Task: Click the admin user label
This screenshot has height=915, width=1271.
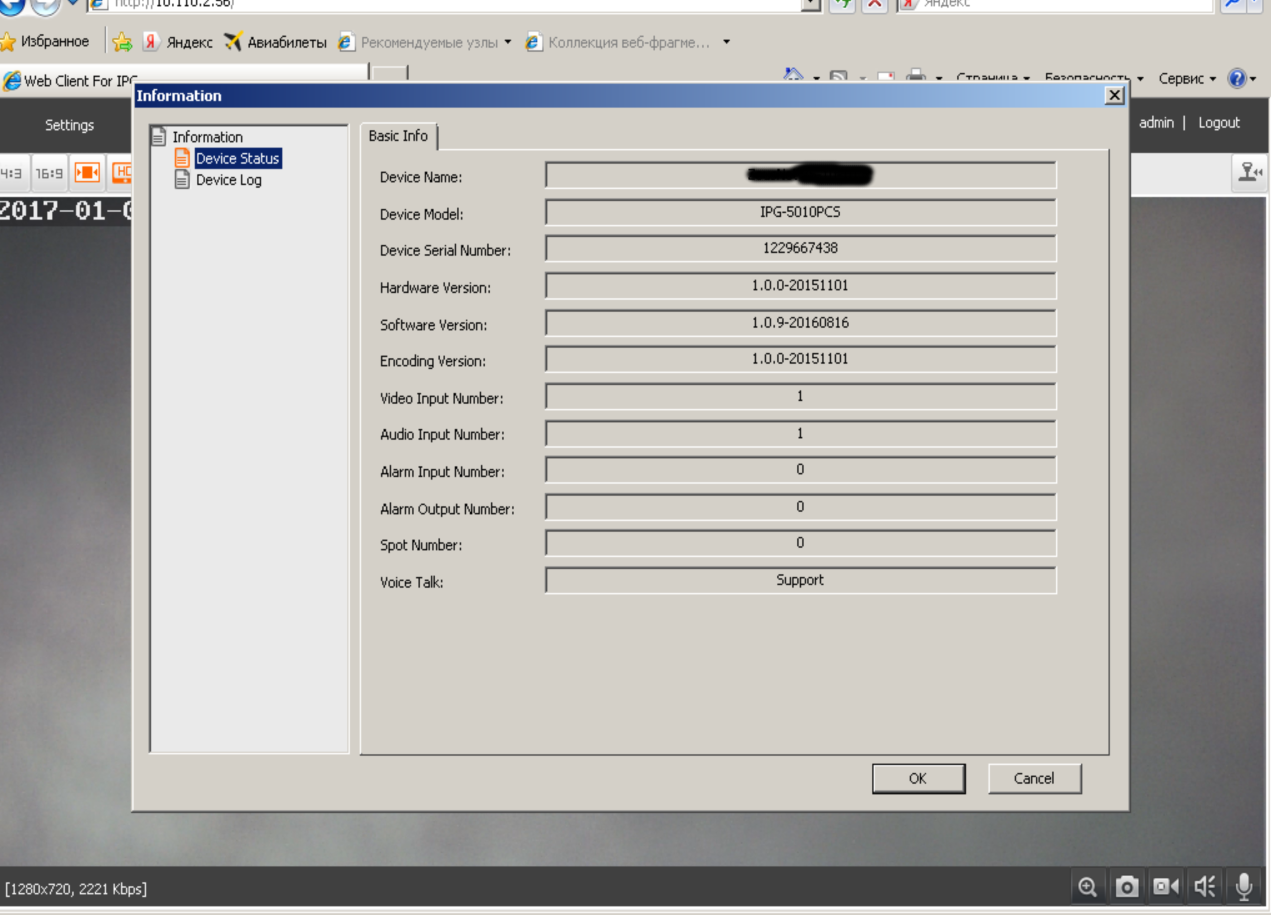Action: coord(1156,123)
